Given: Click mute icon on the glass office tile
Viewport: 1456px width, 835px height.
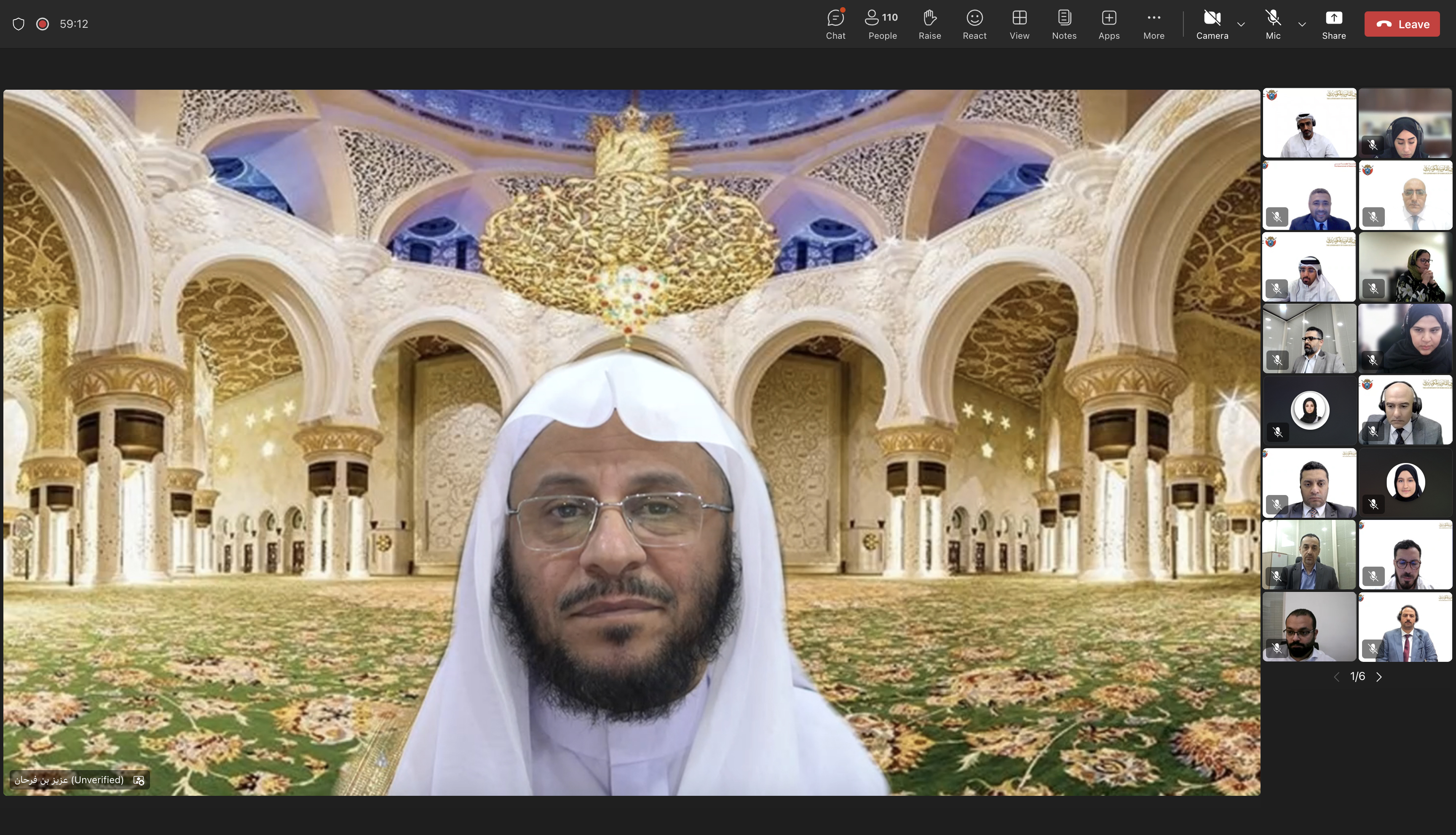Looking at the screenshot, I should [x=1277, y=360].
